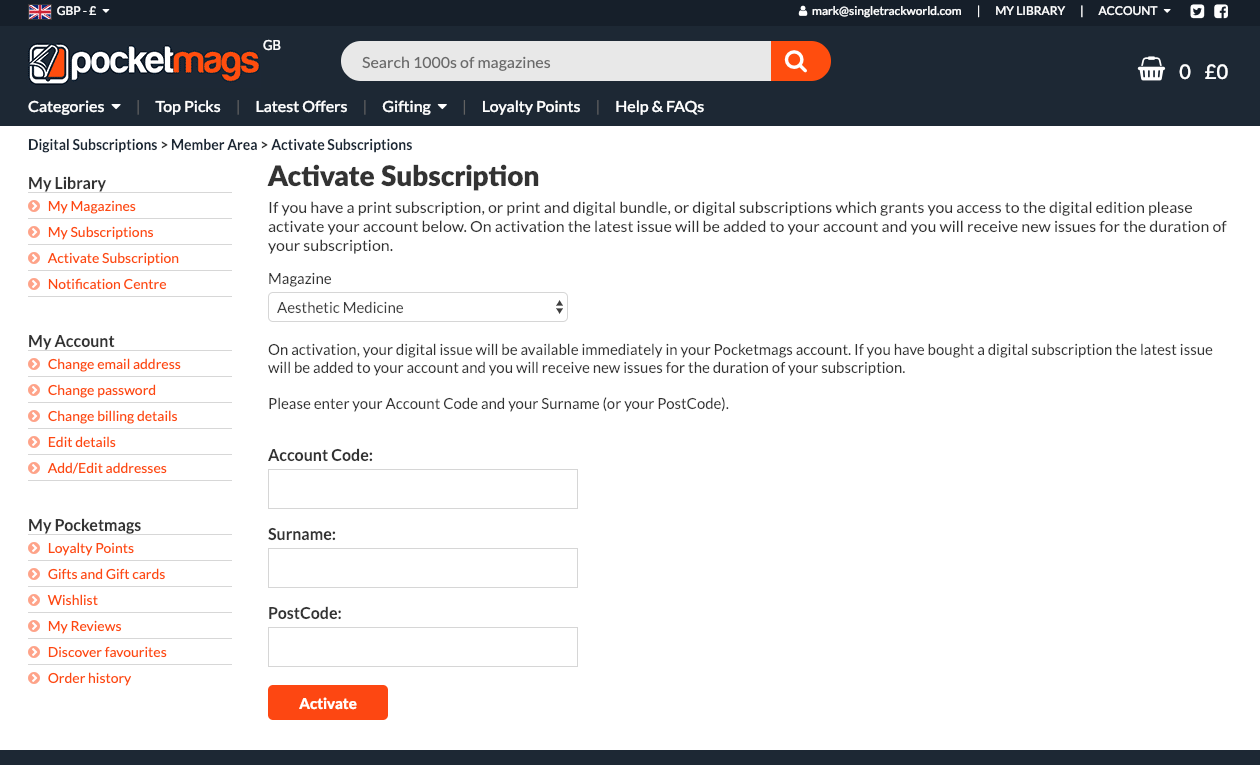Open the shopping basket icon
This screenshot has width=1260, height=765.
(x=1152, y=71)
